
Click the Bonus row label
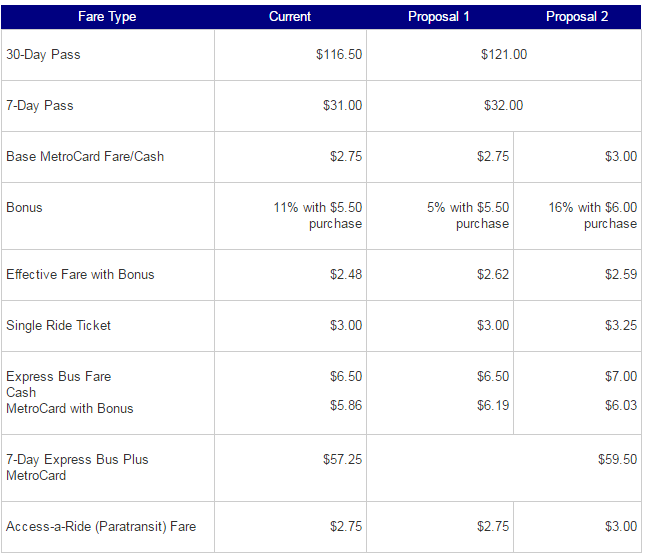coord(24,208)
